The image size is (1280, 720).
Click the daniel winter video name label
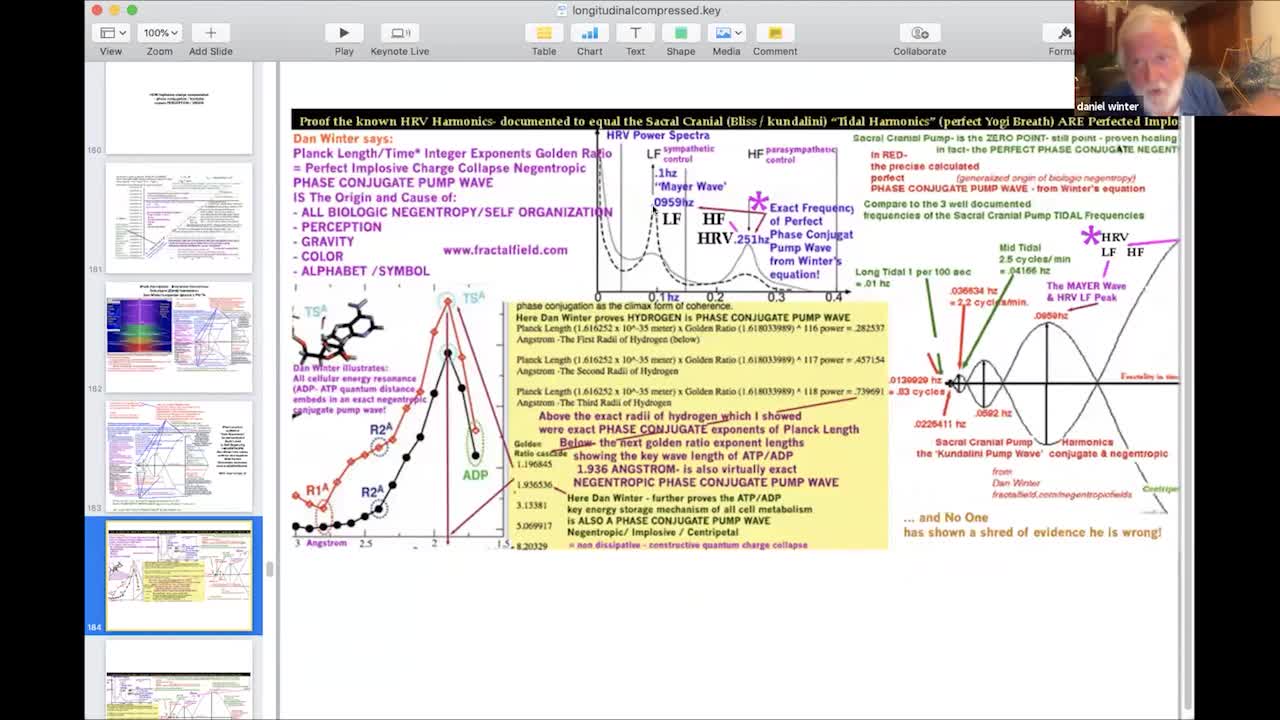click(x=1107, y=106)
